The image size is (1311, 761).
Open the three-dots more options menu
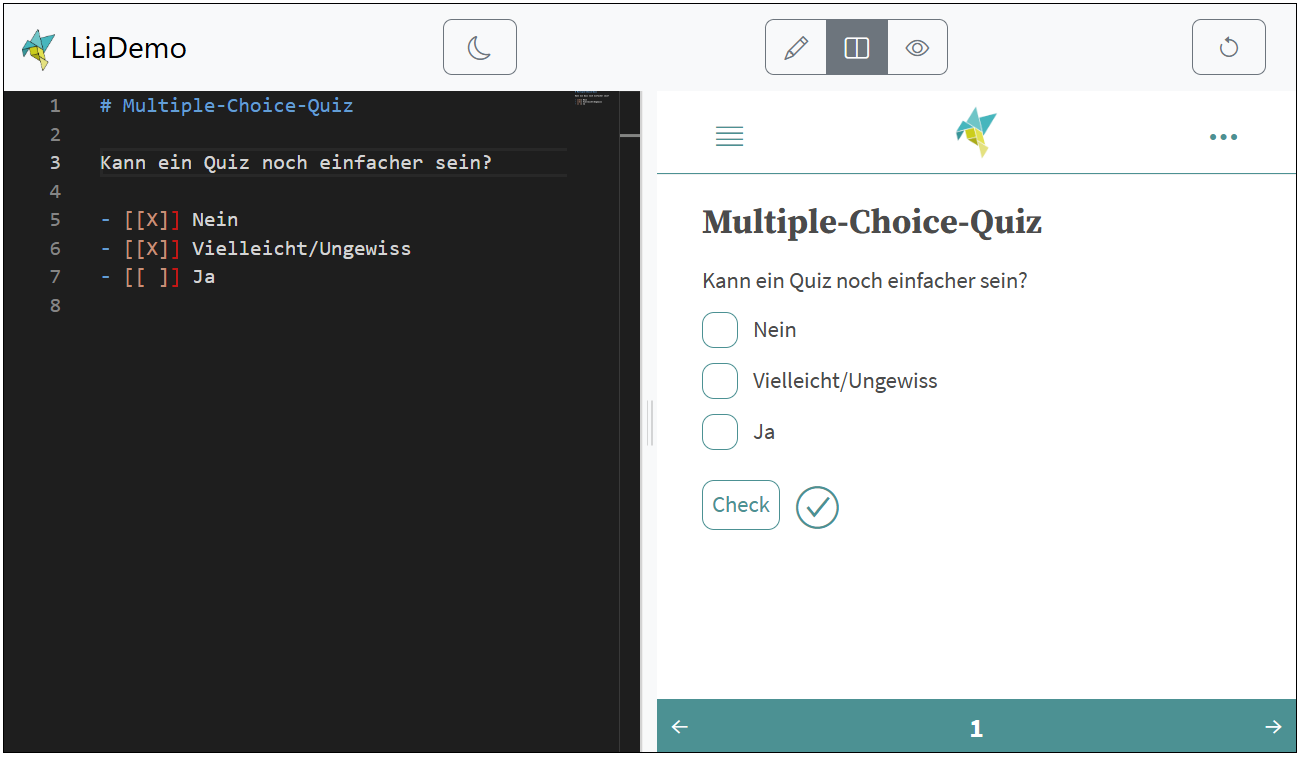point(1223,137)
